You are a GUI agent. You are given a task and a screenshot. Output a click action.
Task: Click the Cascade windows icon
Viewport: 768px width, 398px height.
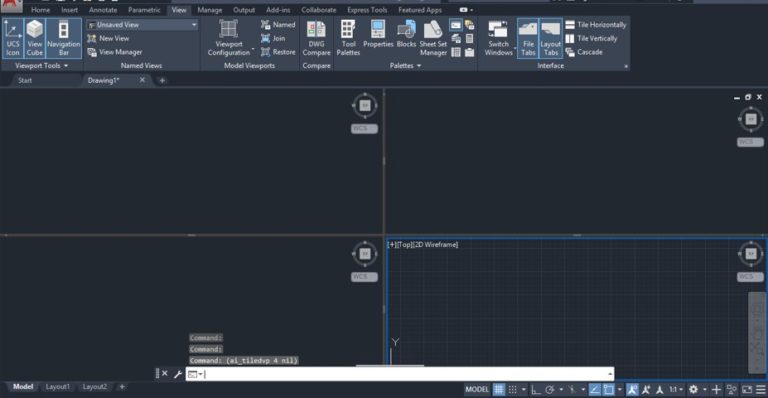tap(570, 52)
